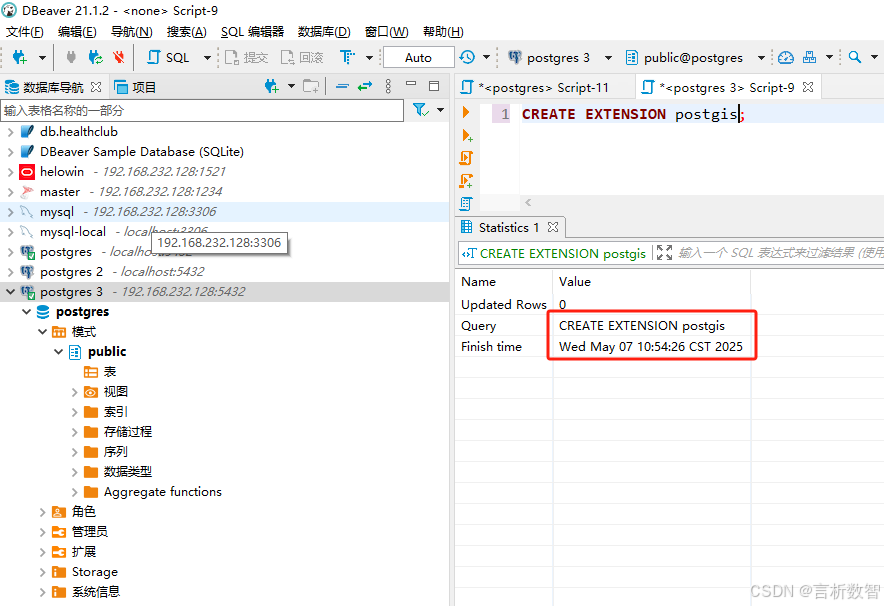Open the 导航(N) menu
Screen dimensions: 884x606
click(131, 32)
